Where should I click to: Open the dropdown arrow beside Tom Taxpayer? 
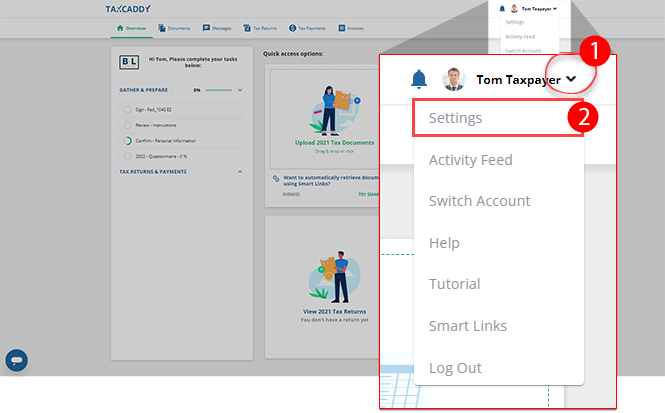click(571, 79)
